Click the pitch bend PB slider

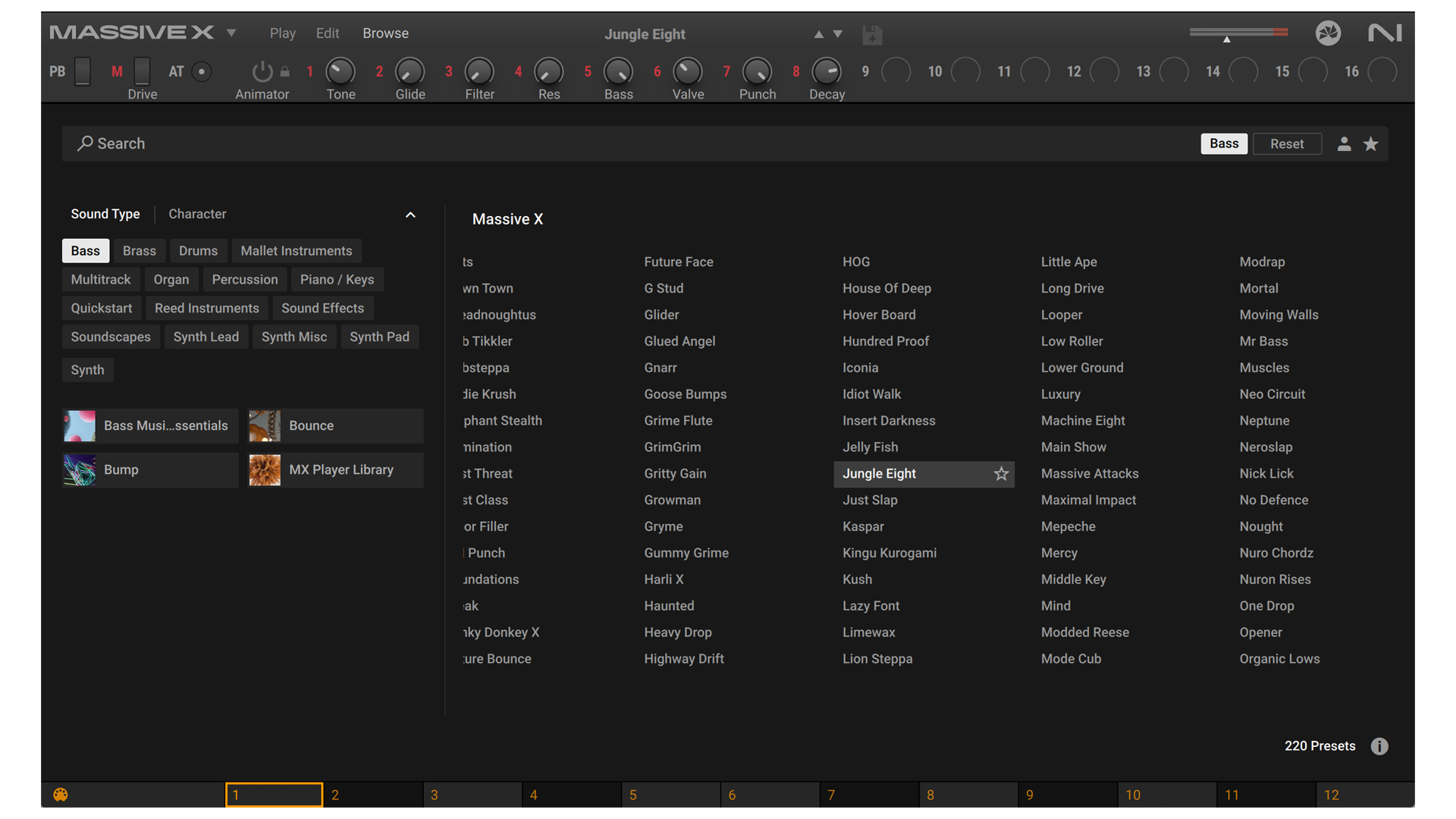click(83, 71)
